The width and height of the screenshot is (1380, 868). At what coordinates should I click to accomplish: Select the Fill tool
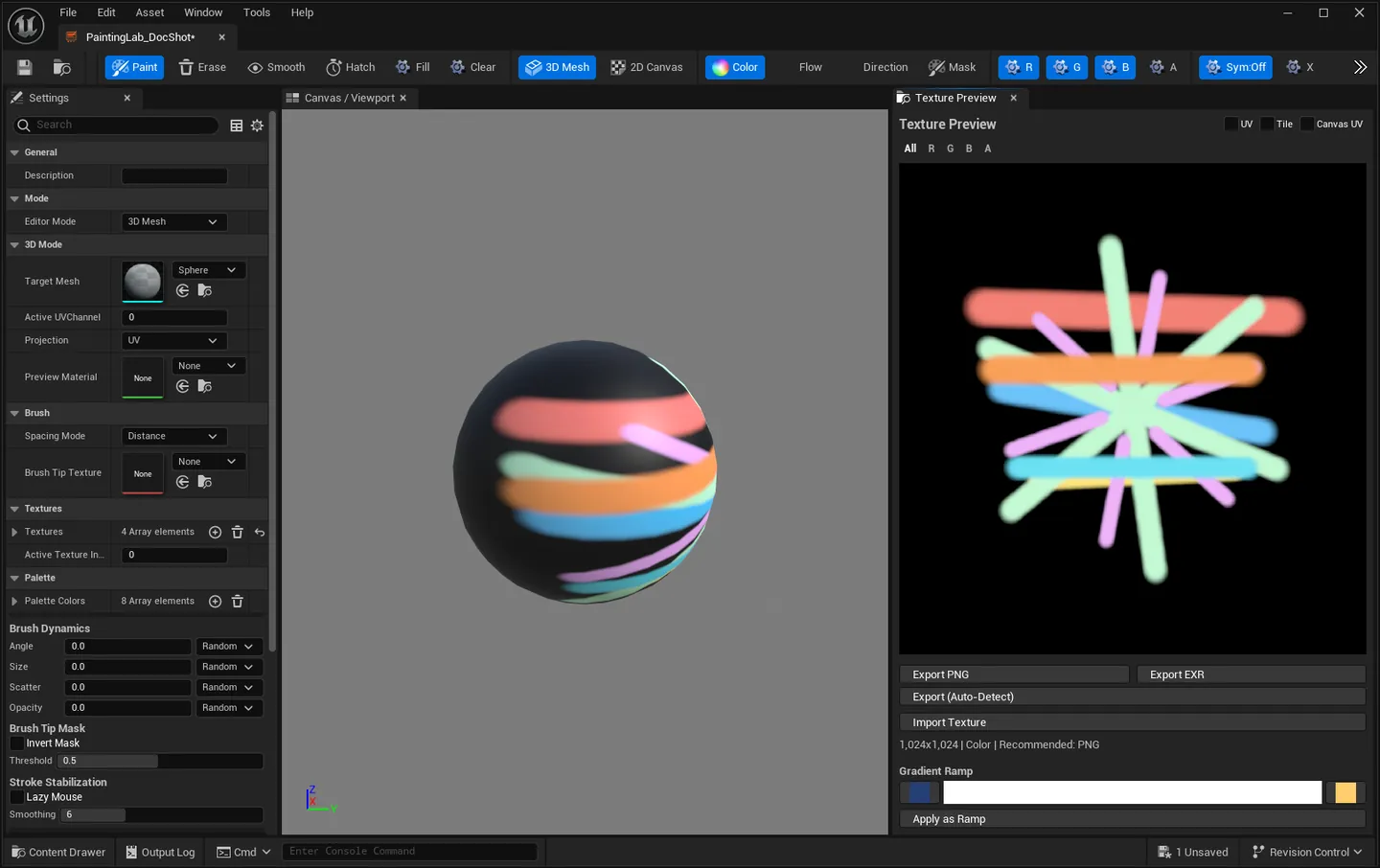tap(413, 67)
